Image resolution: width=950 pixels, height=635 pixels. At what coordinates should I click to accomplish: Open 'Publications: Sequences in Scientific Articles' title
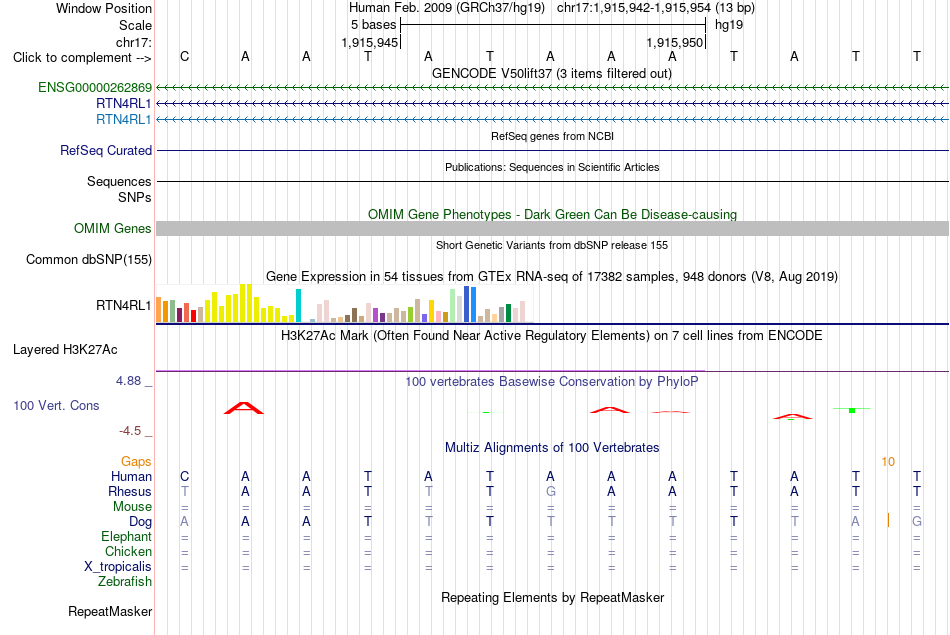coord(552,167)
